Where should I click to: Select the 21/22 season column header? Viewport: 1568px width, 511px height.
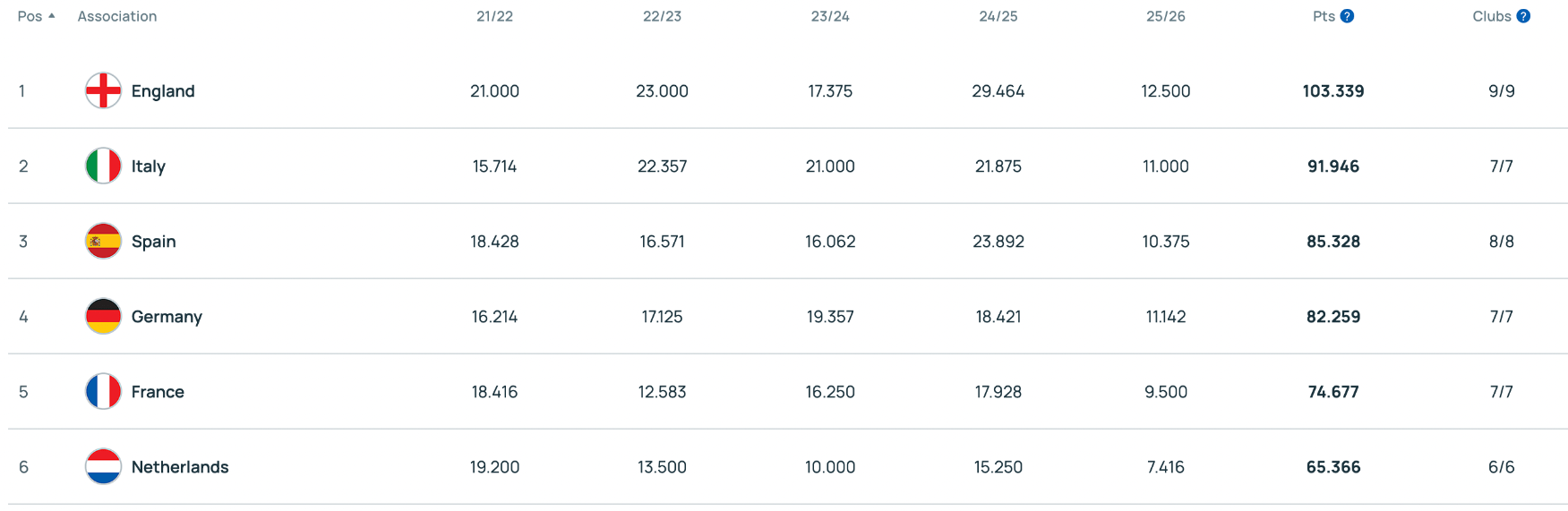pos(494,16)
